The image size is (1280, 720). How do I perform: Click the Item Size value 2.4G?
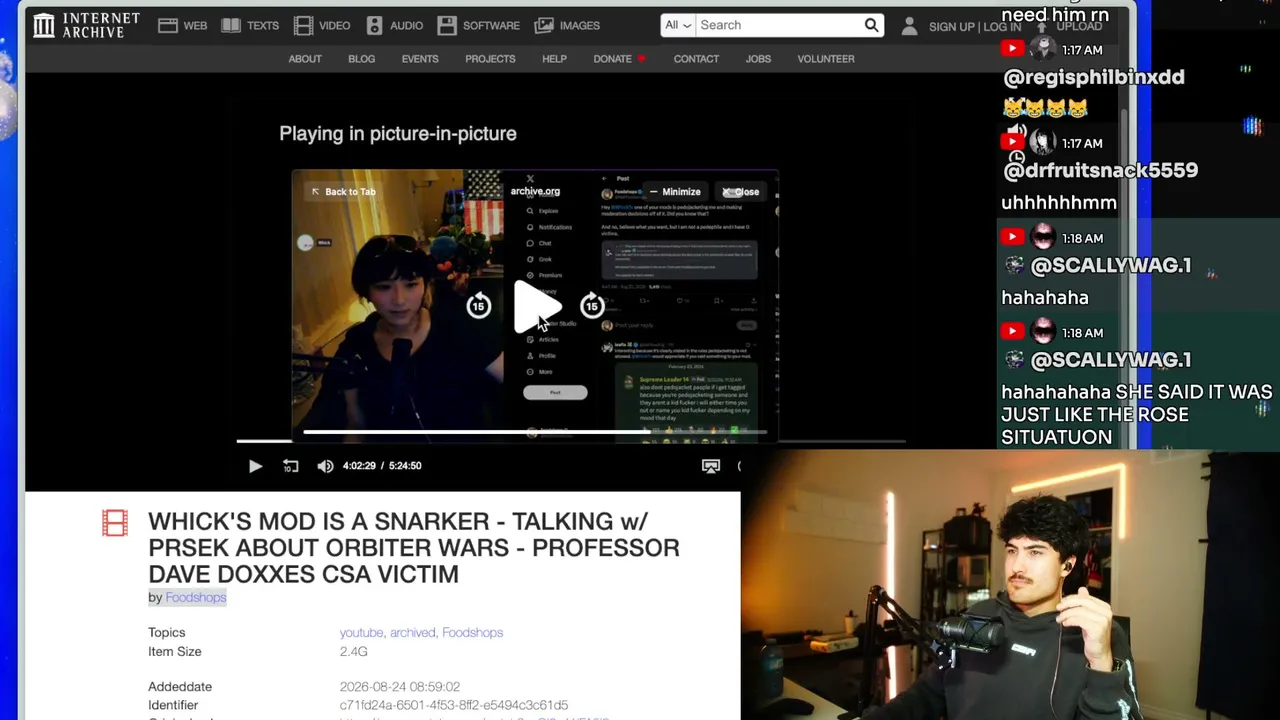pos(354,652)
